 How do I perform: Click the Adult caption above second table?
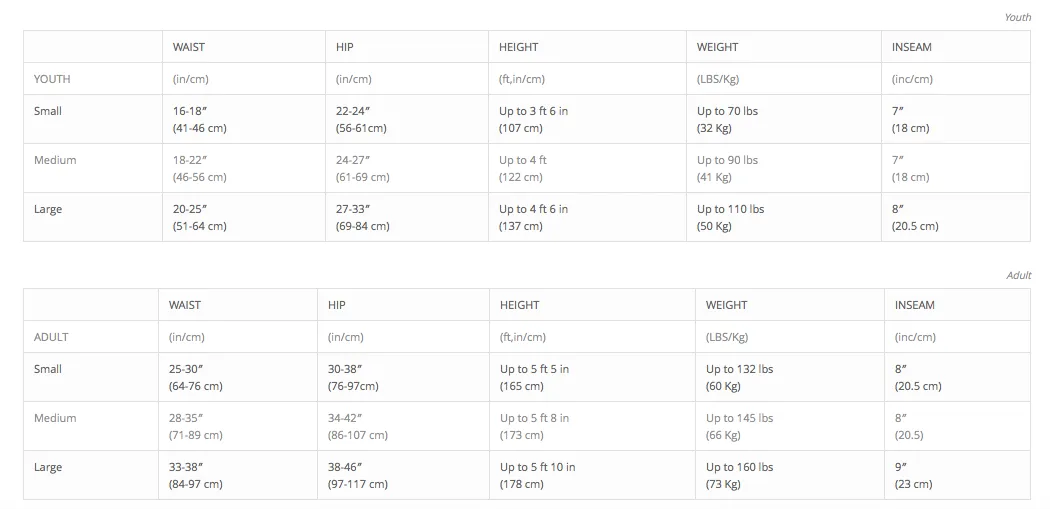pyautogui.click(x=1019, y=275)
